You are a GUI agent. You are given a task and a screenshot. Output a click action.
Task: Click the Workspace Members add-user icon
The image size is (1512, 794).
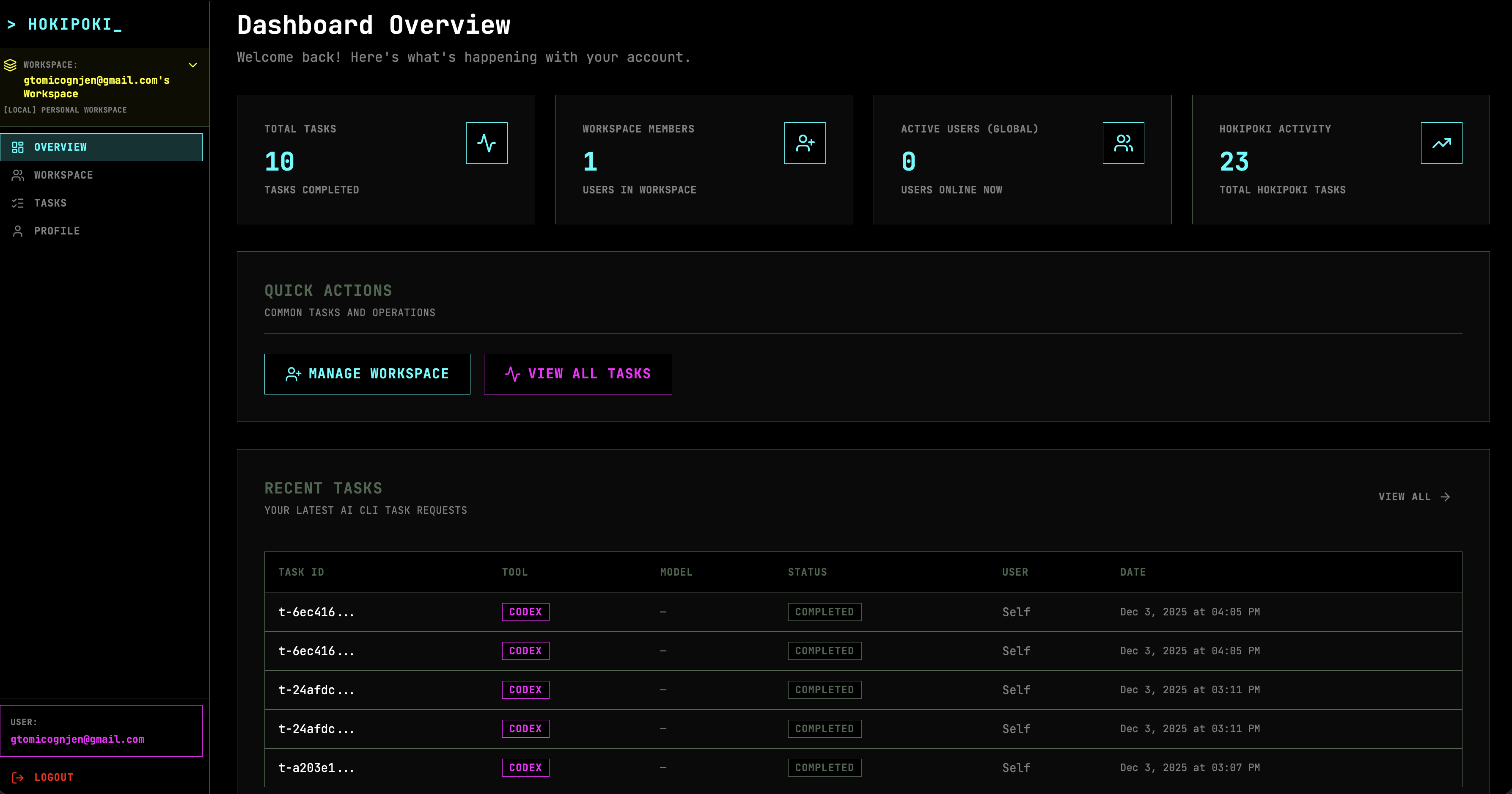(x=805, y=143)
